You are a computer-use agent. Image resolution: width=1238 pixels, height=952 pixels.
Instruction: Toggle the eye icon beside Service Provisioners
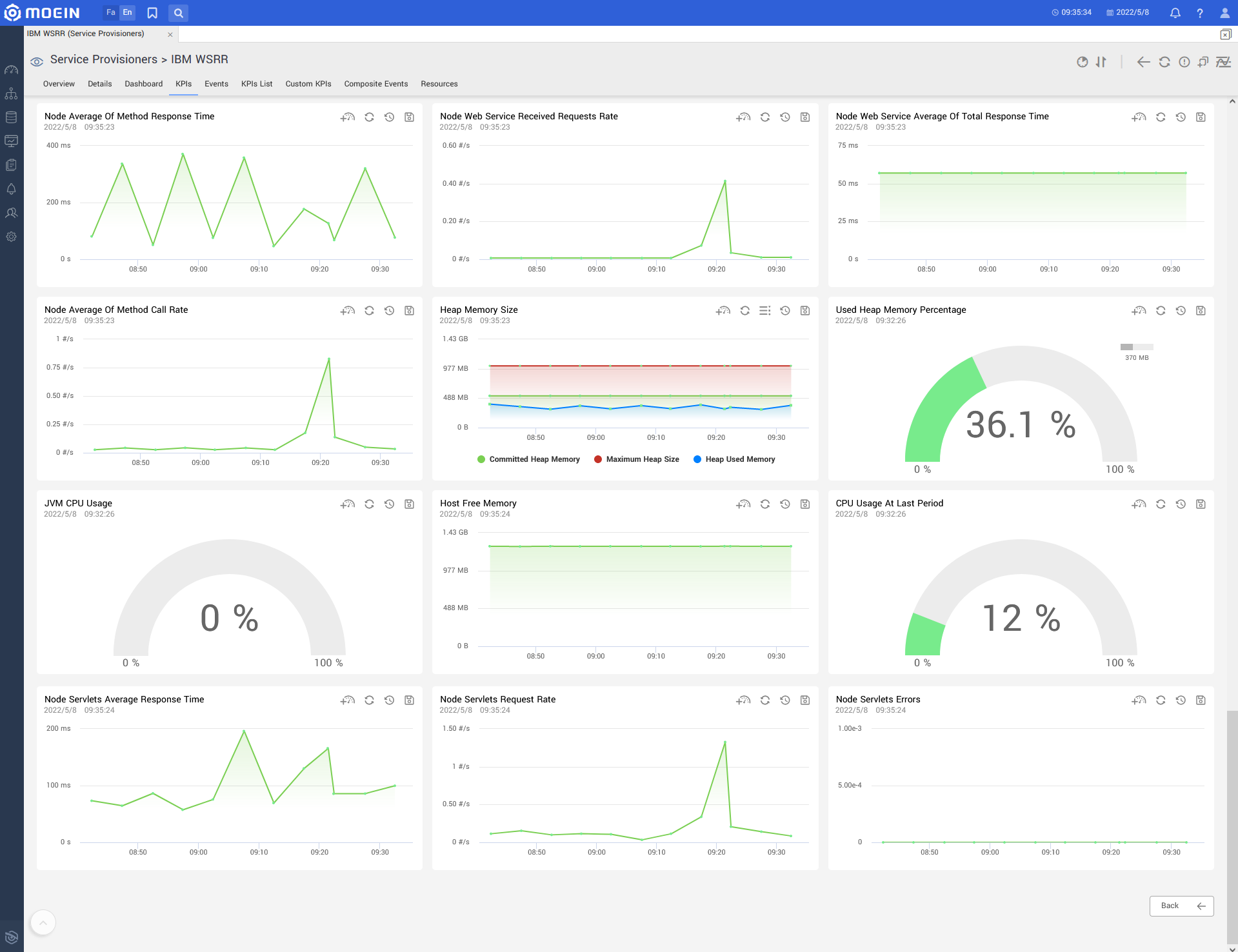pyautogui.click(x=37, y=61)
